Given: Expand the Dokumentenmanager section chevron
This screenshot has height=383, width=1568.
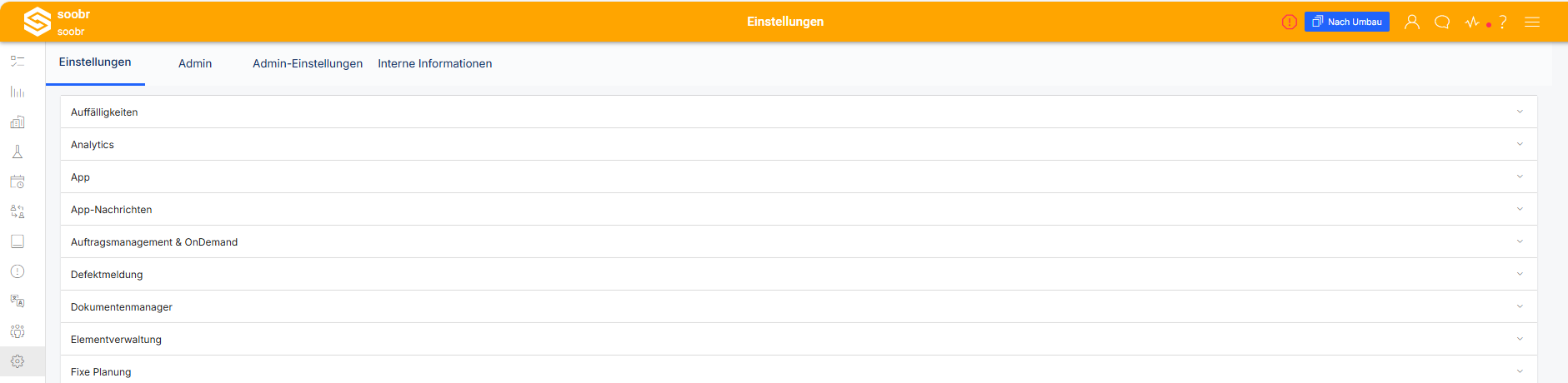Looking at the screenshot, I should [1520, 306].
